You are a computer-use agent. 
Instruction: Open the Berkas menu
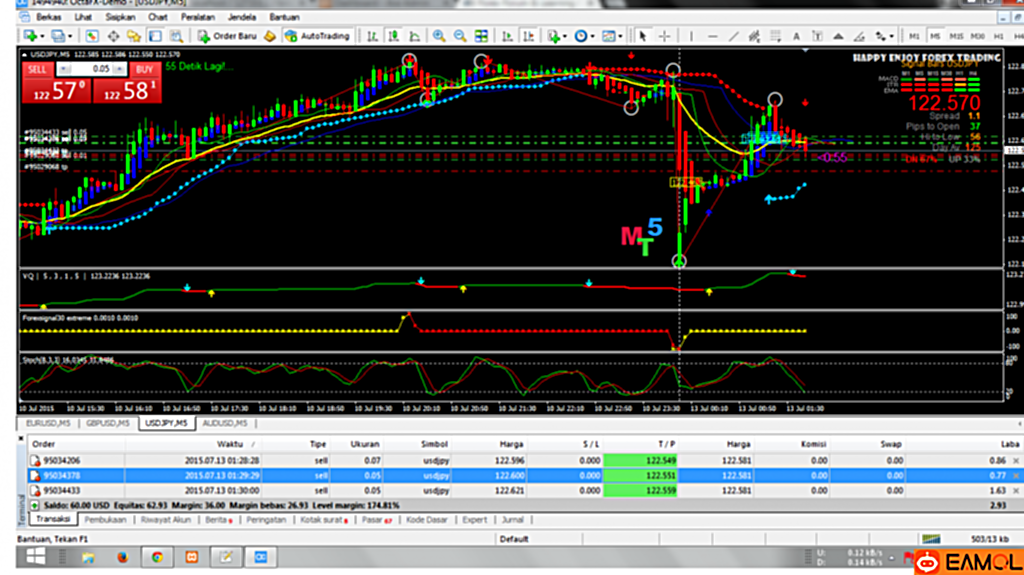[x=48, y=18]
